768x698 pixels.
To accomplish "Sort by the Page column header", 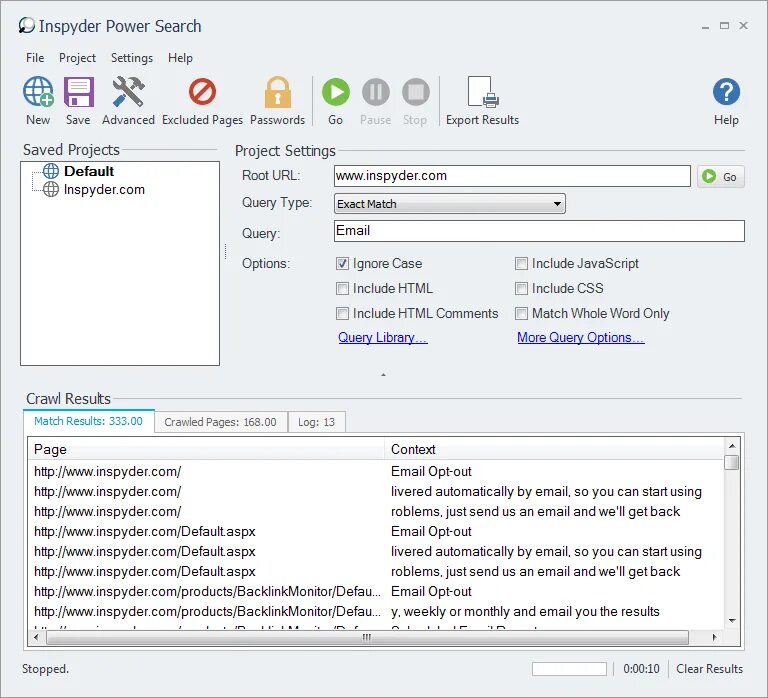I will pyautogui.click(x=206, y=449).
